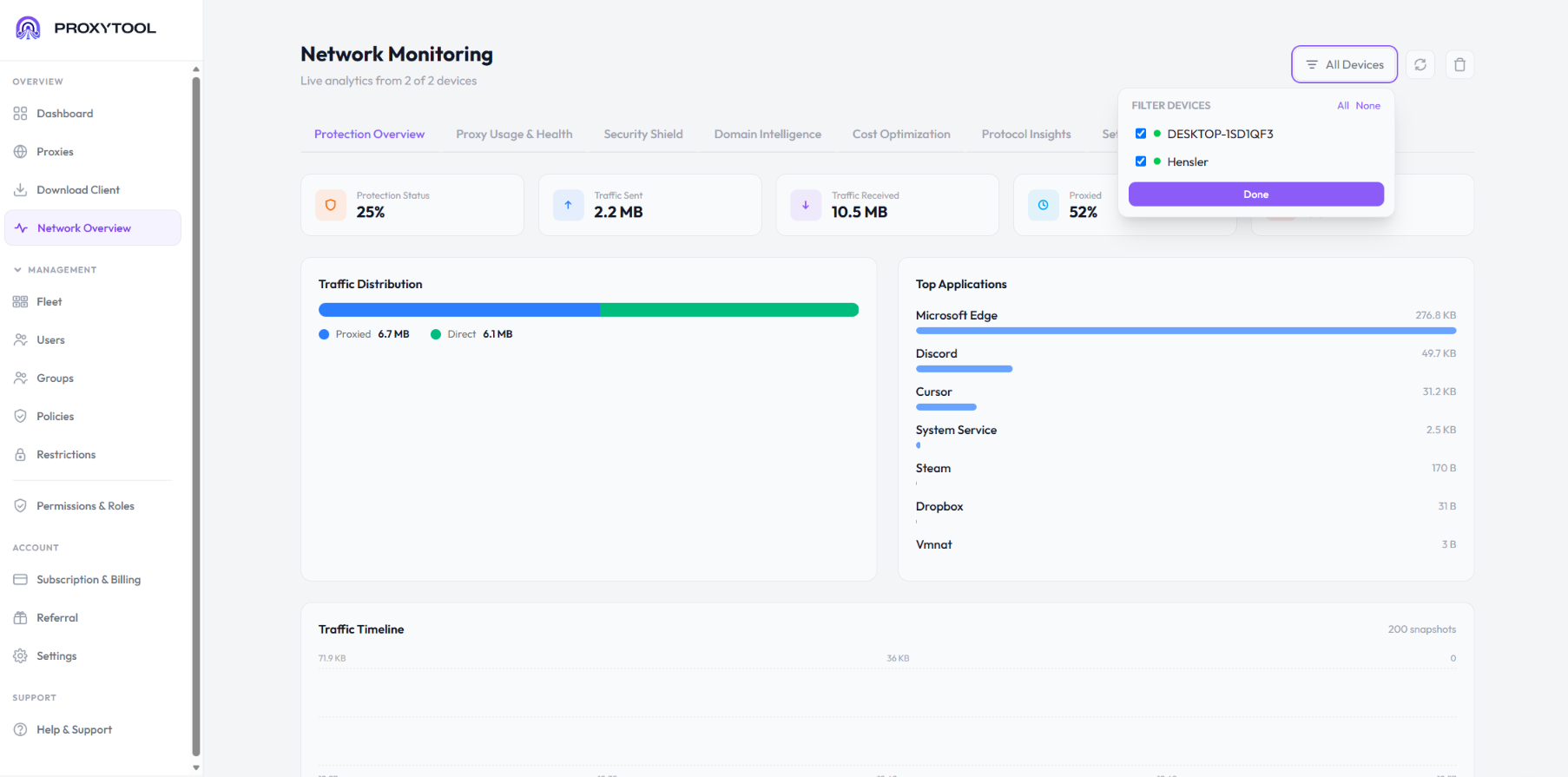Screen dimensions: 1568x777
Task: Click the Protection Status shield icon
Action: click(x=331, y=205)
